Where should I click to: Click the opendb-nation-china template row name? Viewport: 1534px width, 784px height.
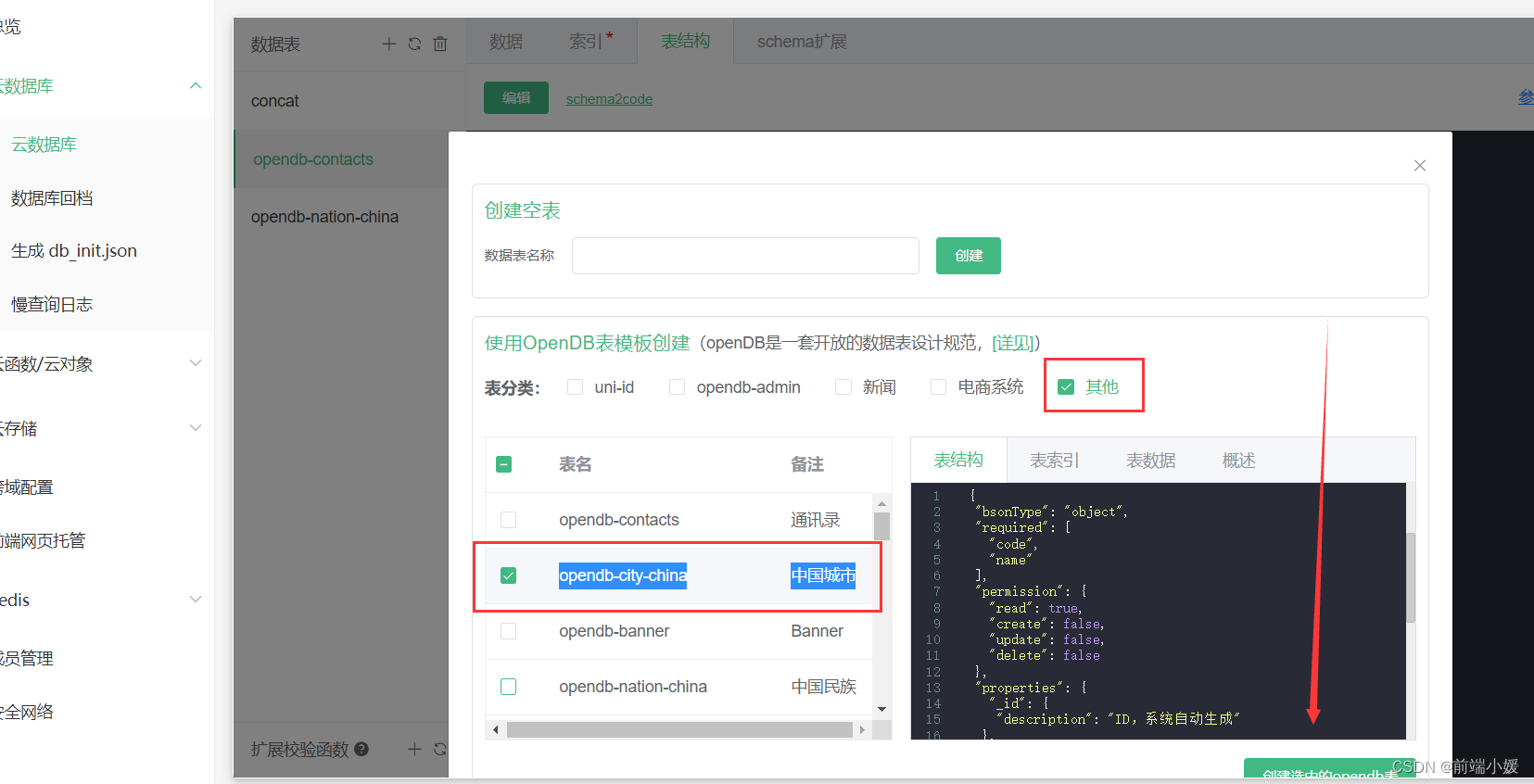click(633, 687)
